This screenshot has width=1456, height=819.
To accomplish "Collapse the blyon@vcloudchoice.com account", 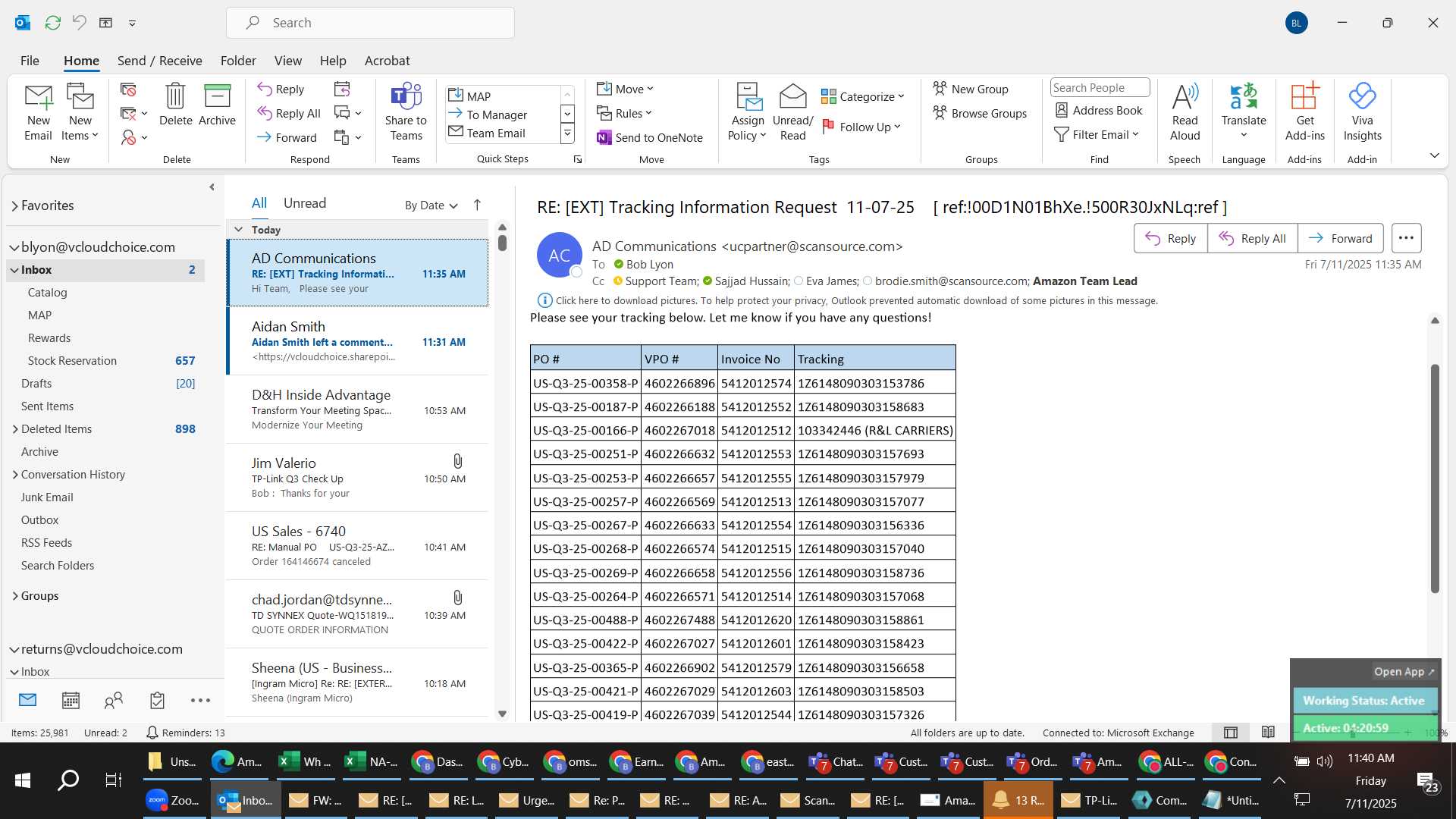I will (x=14, y=247).
